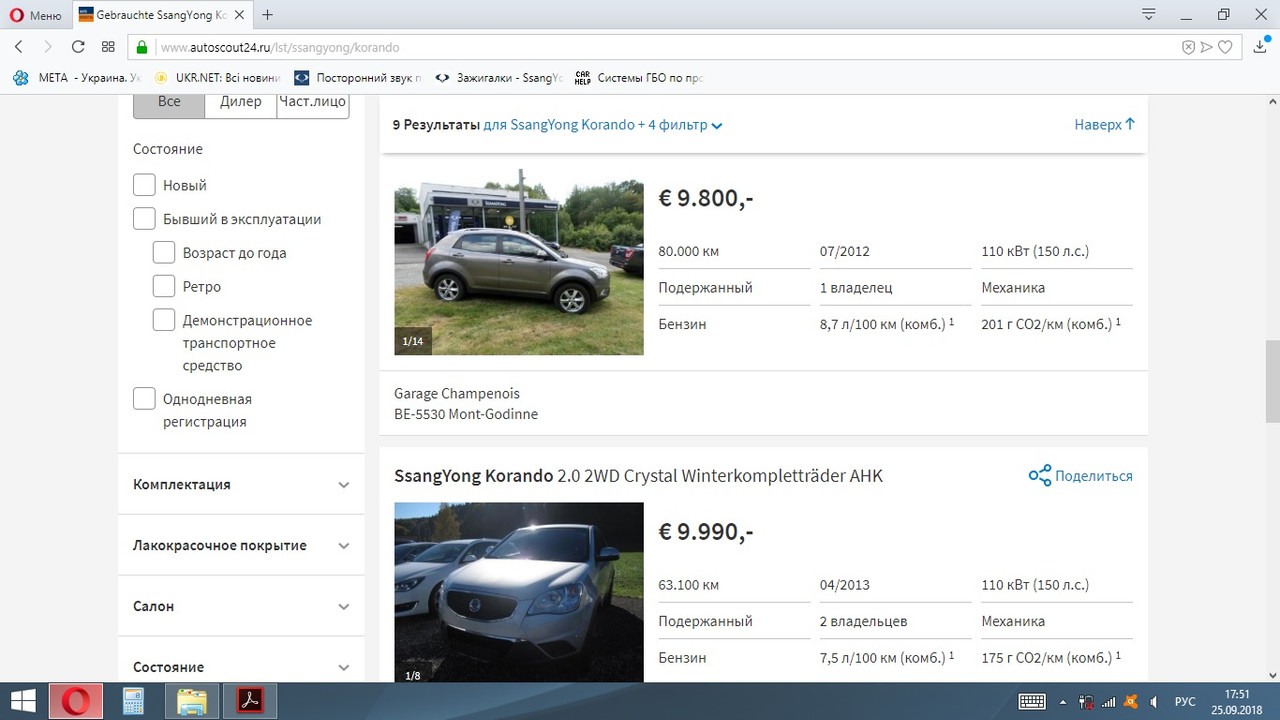
Task: Click the green security padlock icon
Action: (142, 47)
